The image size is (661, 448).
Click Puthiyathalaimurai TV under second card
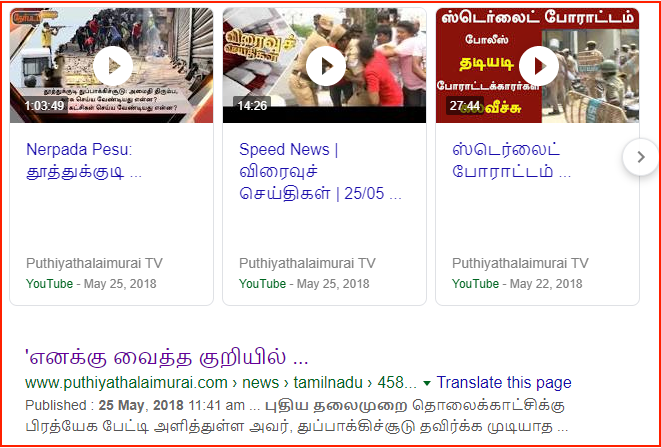307,263
